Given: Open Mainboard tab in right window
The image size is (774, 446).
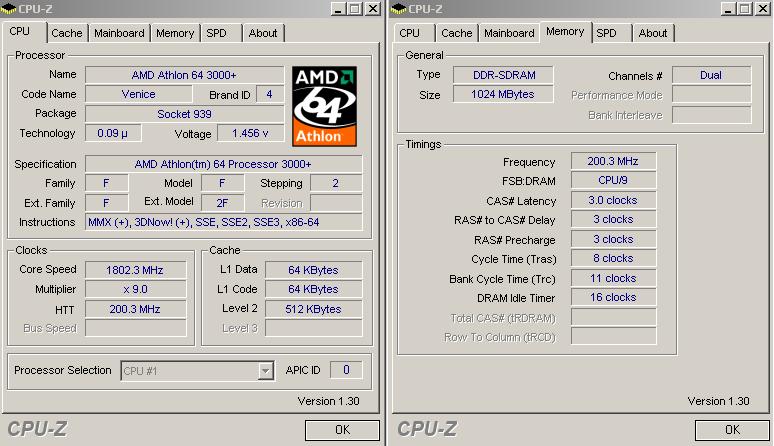Looking at the screenshot, I should click(x=509, y=33).
